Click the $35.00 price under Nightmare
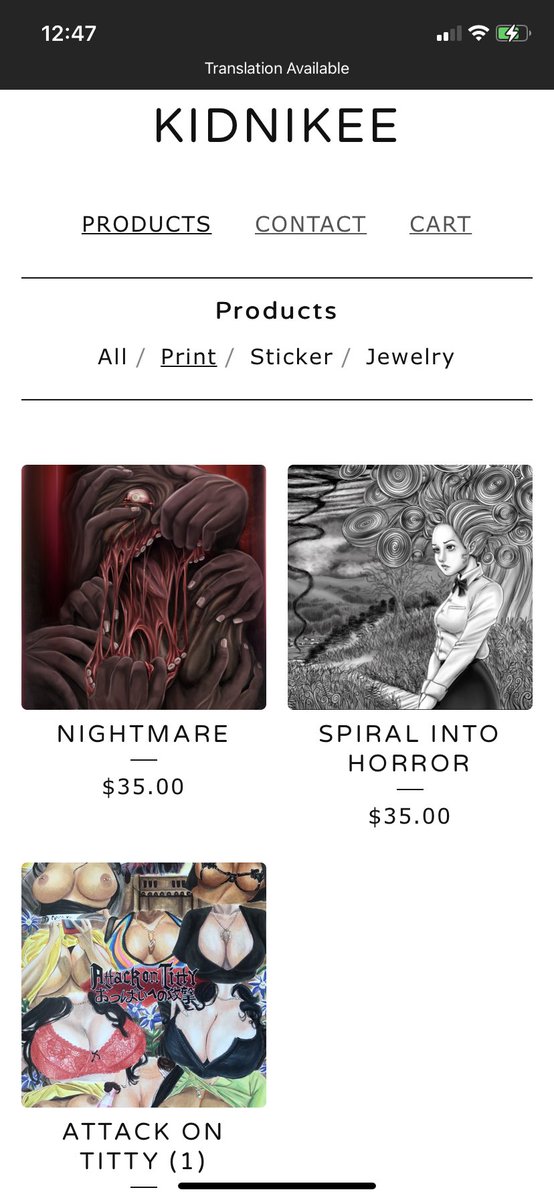 144,787
